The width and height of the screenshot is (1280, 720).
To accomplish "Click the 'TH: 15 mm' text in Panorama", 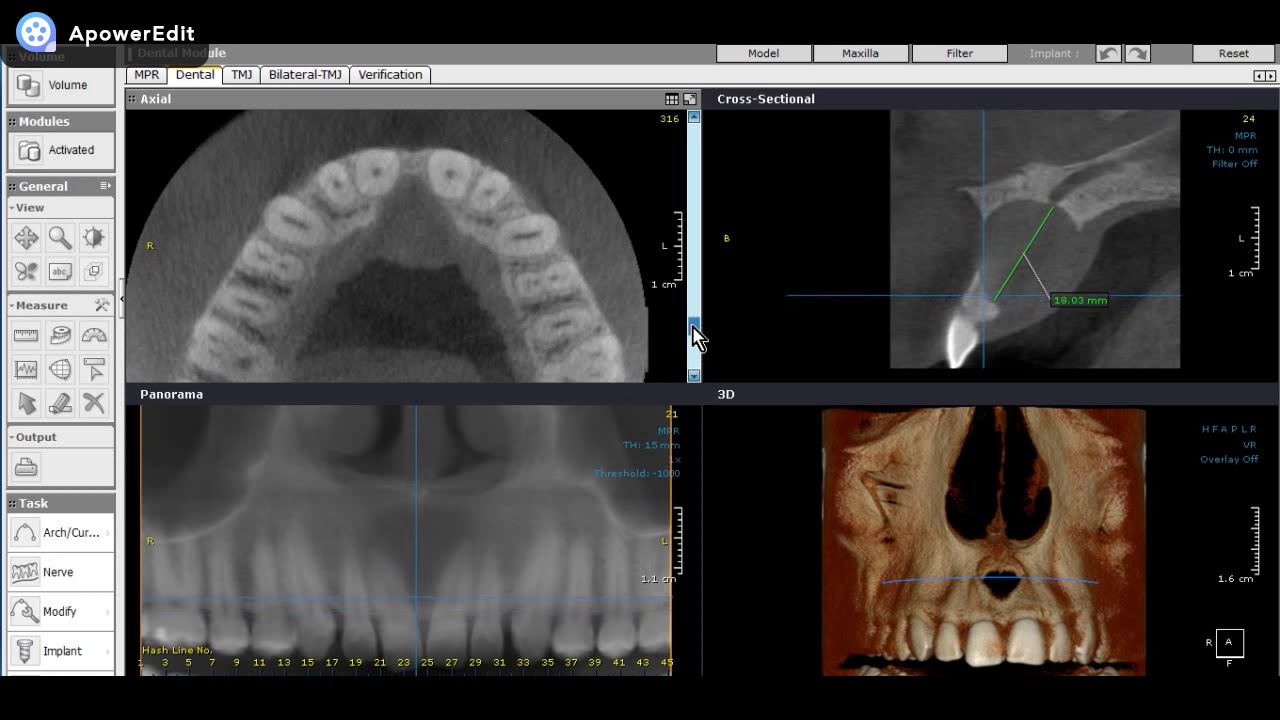I will tap(651, 445).
